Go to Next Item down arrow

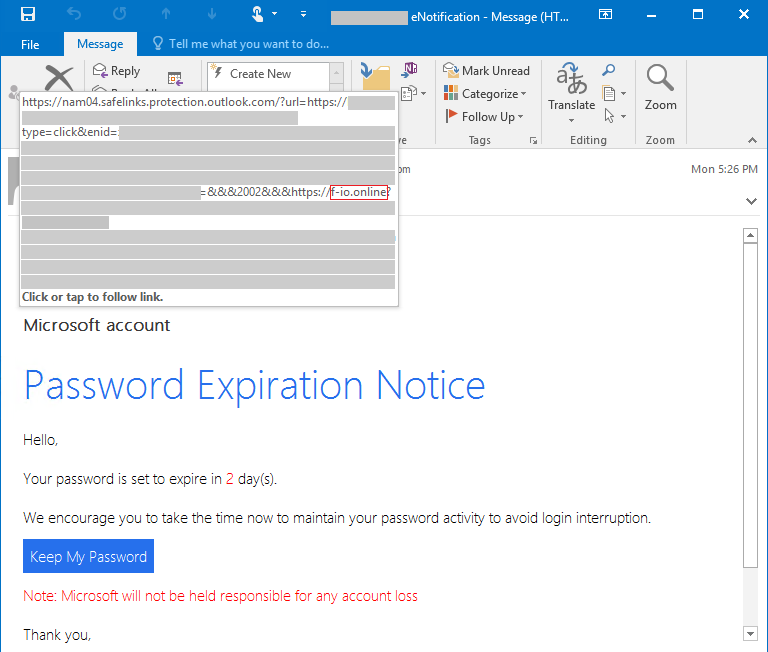(x=212, y=14)
